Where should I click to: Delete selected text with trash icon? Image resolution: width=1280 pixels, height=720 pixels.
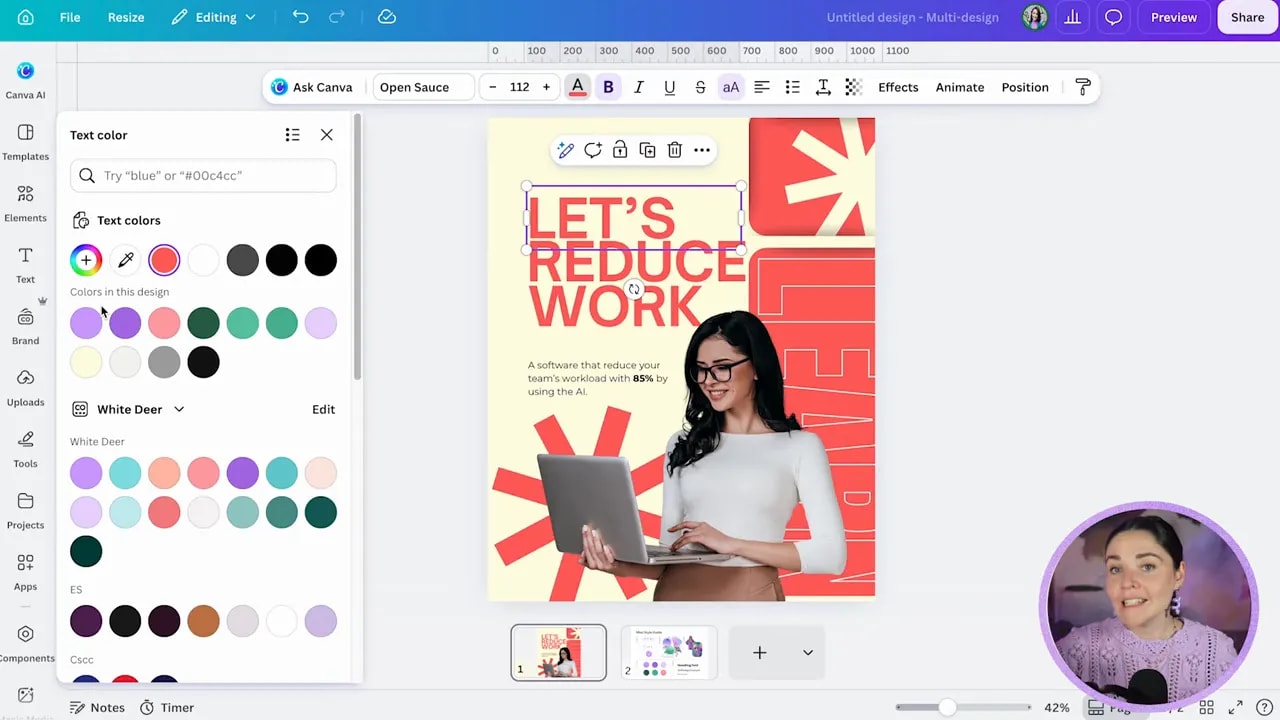tap(675, 150)
